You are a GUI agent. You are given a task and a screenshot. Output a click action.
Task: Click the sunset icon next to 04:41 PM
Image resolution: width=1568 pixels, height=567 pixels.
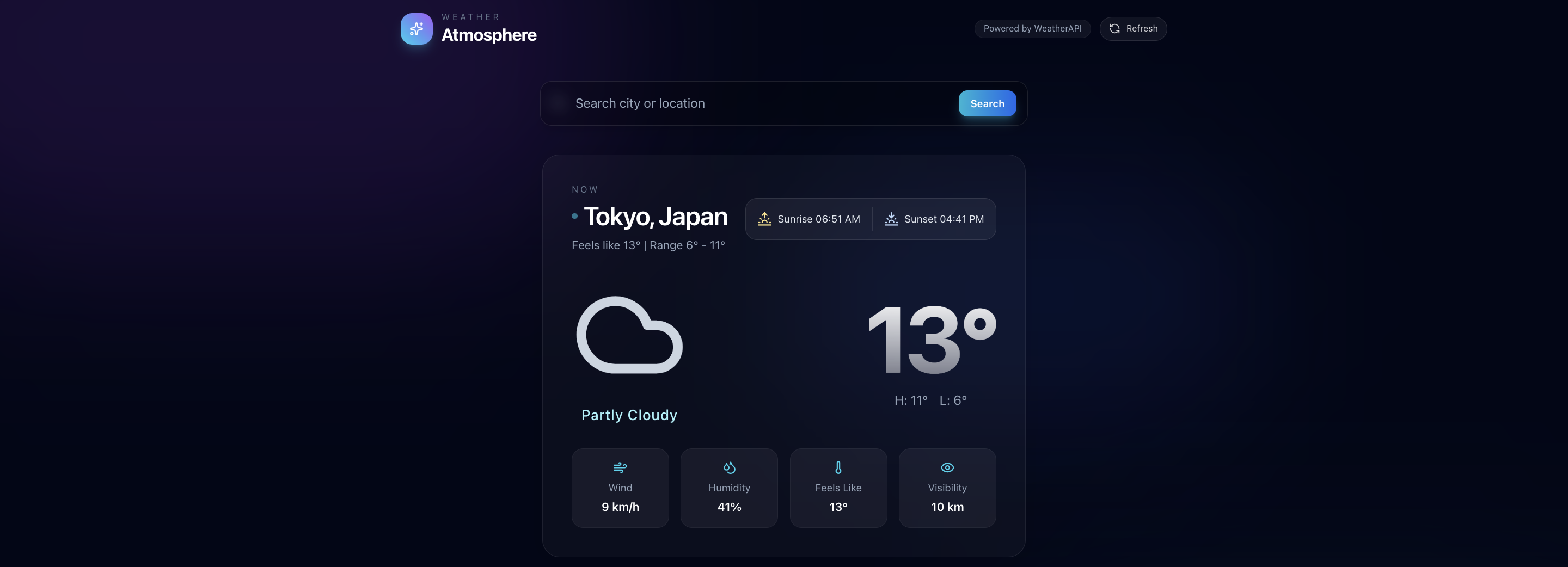pyautogui.click(x=891, y=218)
